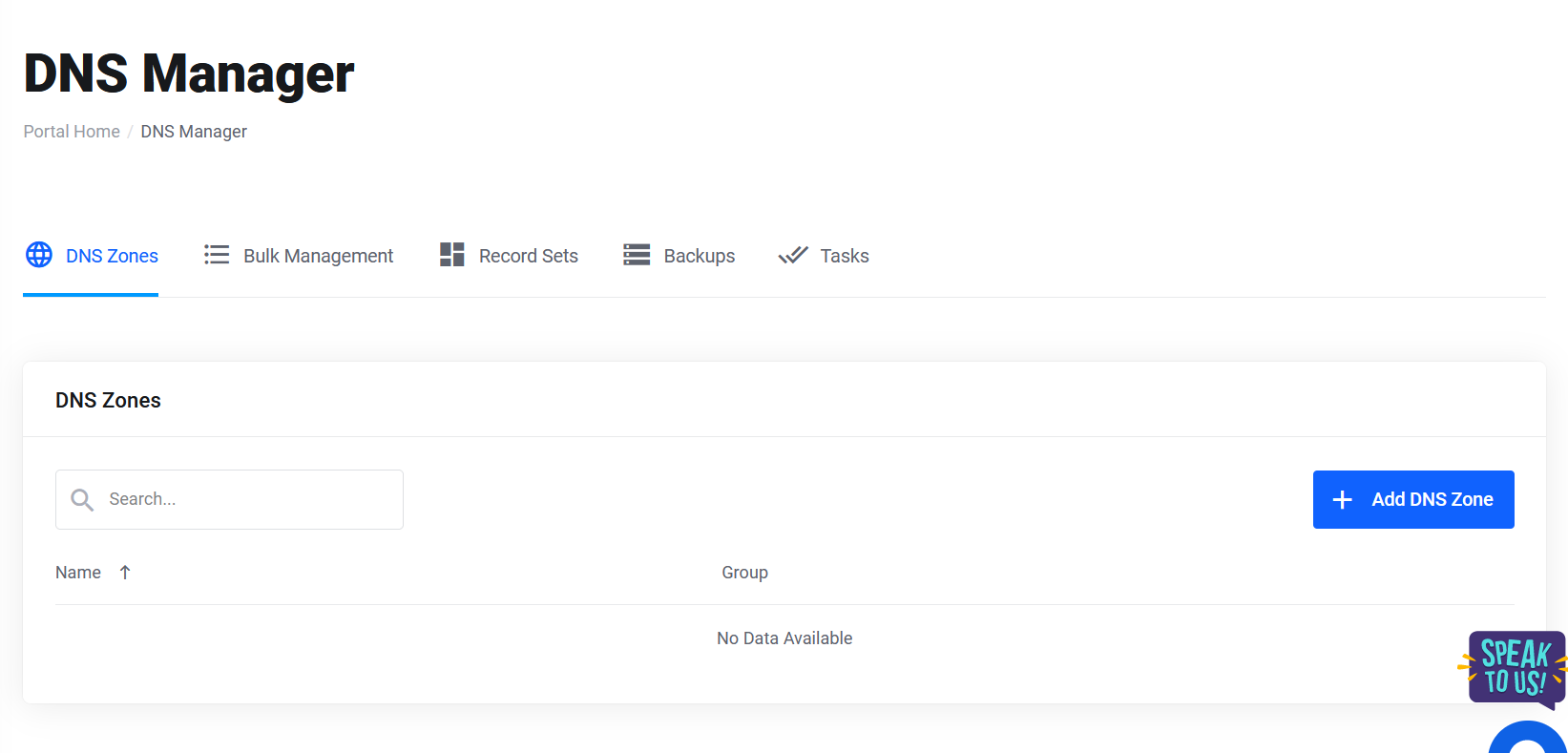Click the Record Sets grid icon
The height and width of the screenshot is (753, 1568).
pyautogui.click(x=451, y=255)
